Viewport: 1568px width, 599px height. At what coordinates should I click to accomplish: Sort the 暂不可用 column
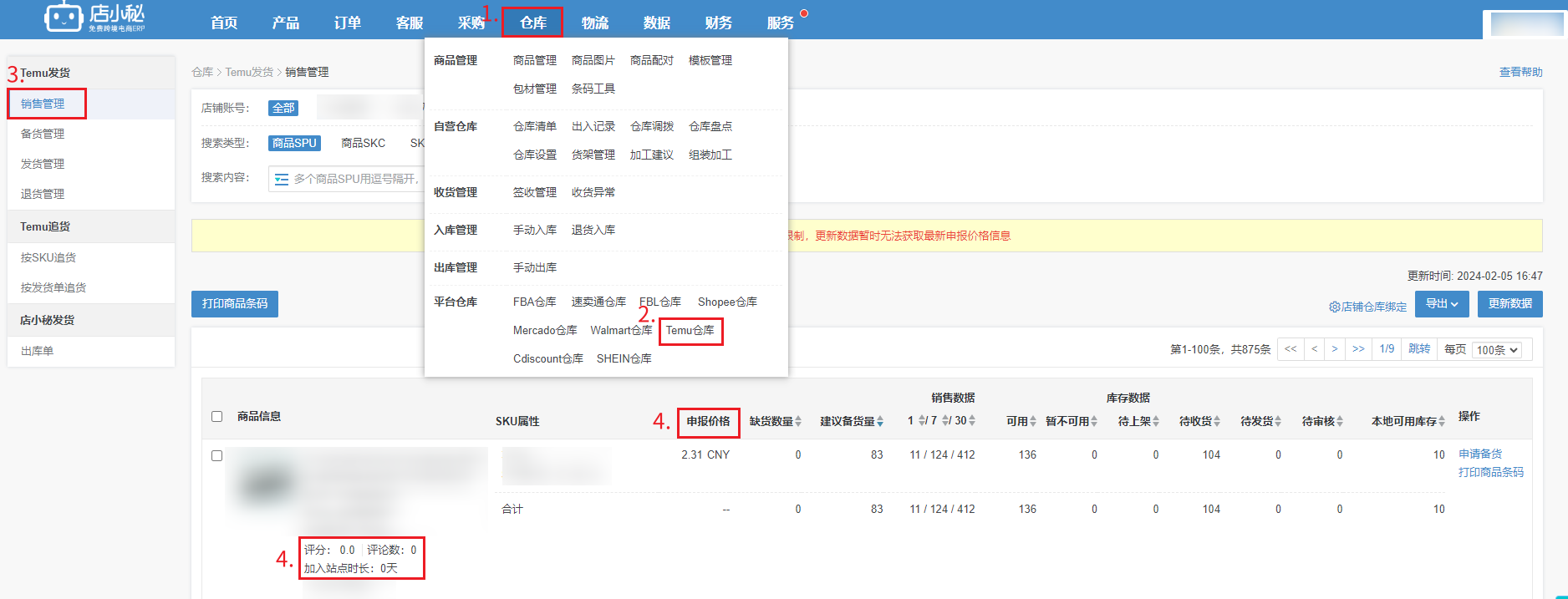pyautogui.click(x=1094, y=421)
